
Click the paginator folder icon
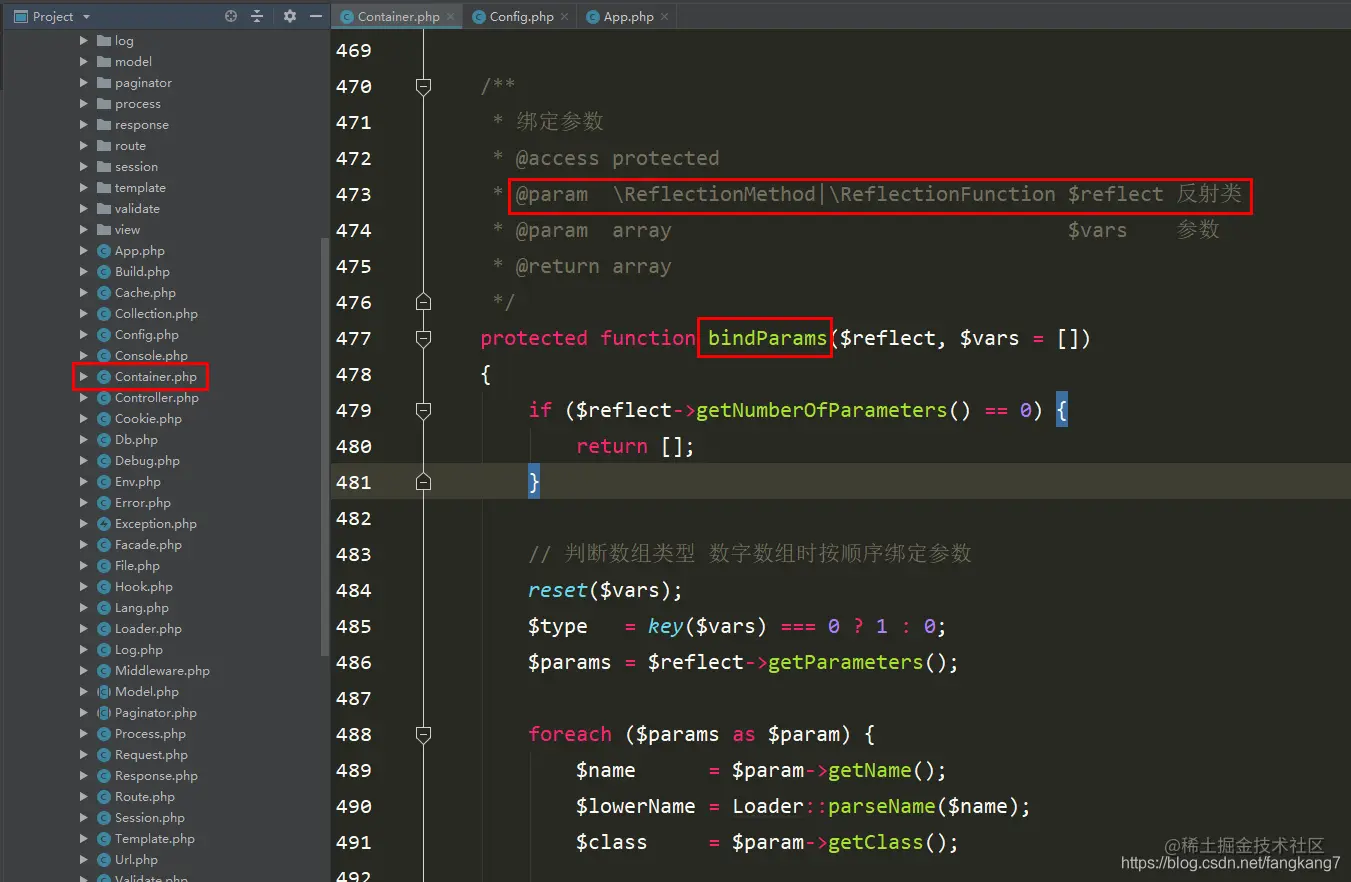pos(104,83)
